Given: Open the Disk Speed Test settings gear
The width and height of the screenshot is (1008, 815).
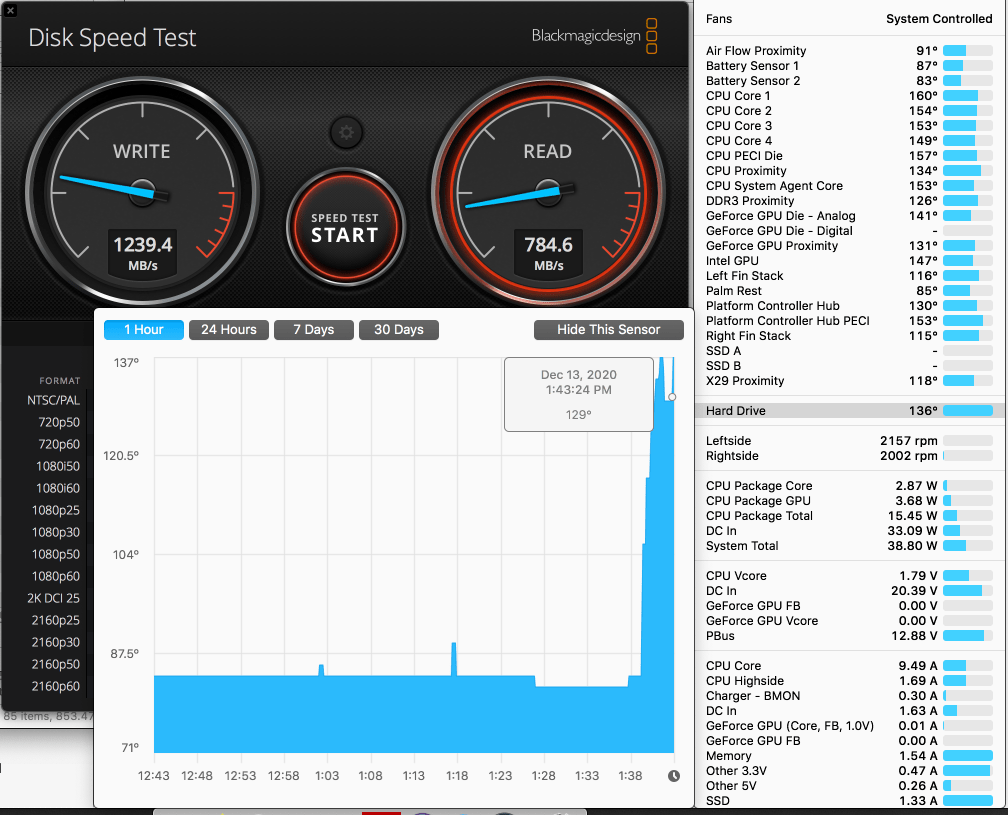Looking at the screenshot, I should point(346,132).
